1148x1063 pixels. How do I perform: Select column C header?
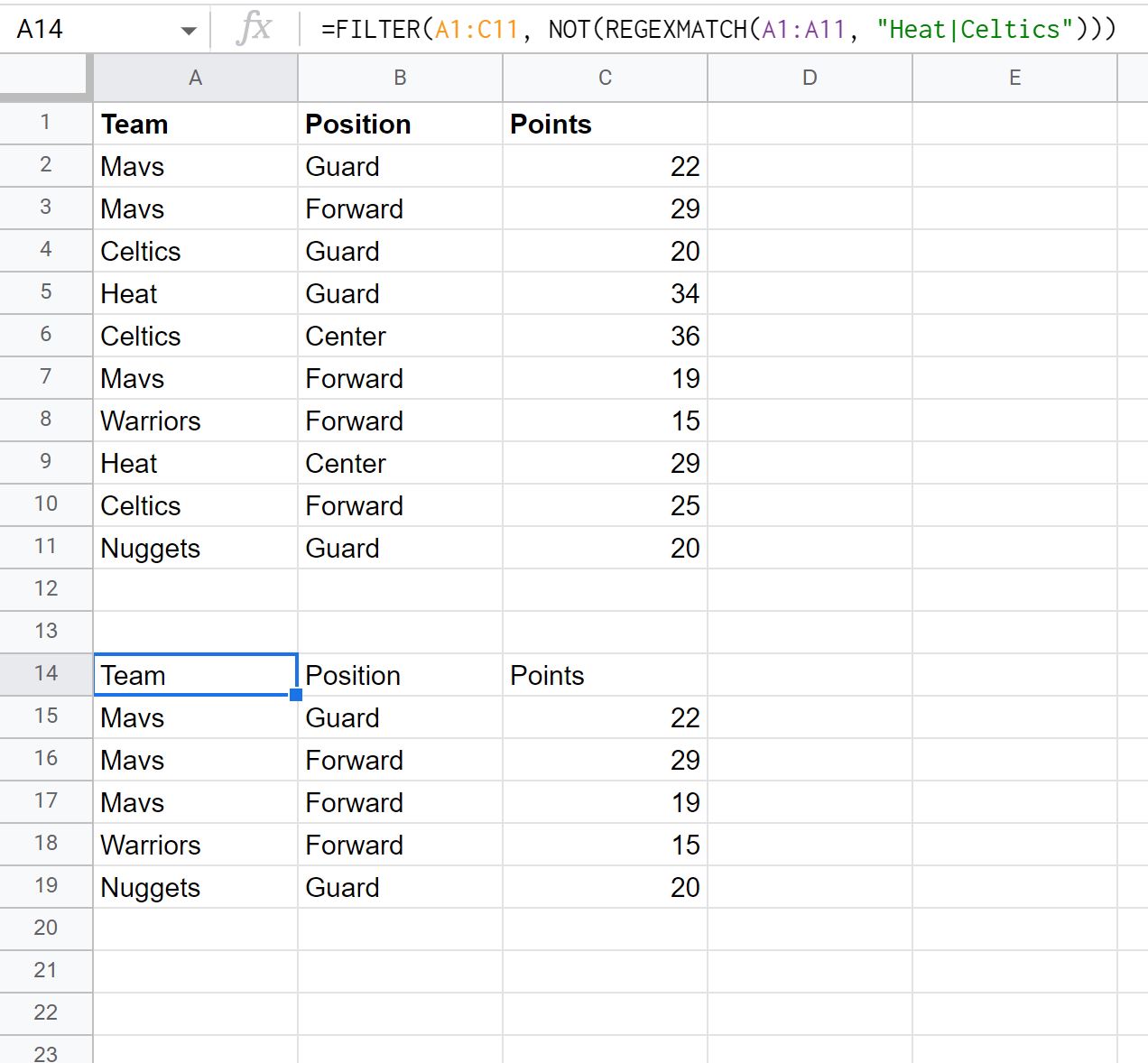tap(604, 78)
